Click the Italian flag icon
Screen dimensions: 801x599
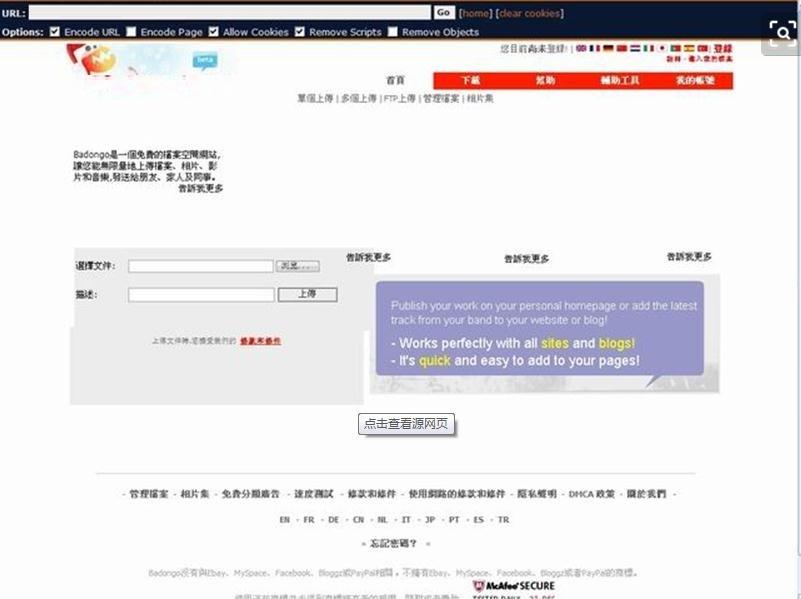[649, 48]
